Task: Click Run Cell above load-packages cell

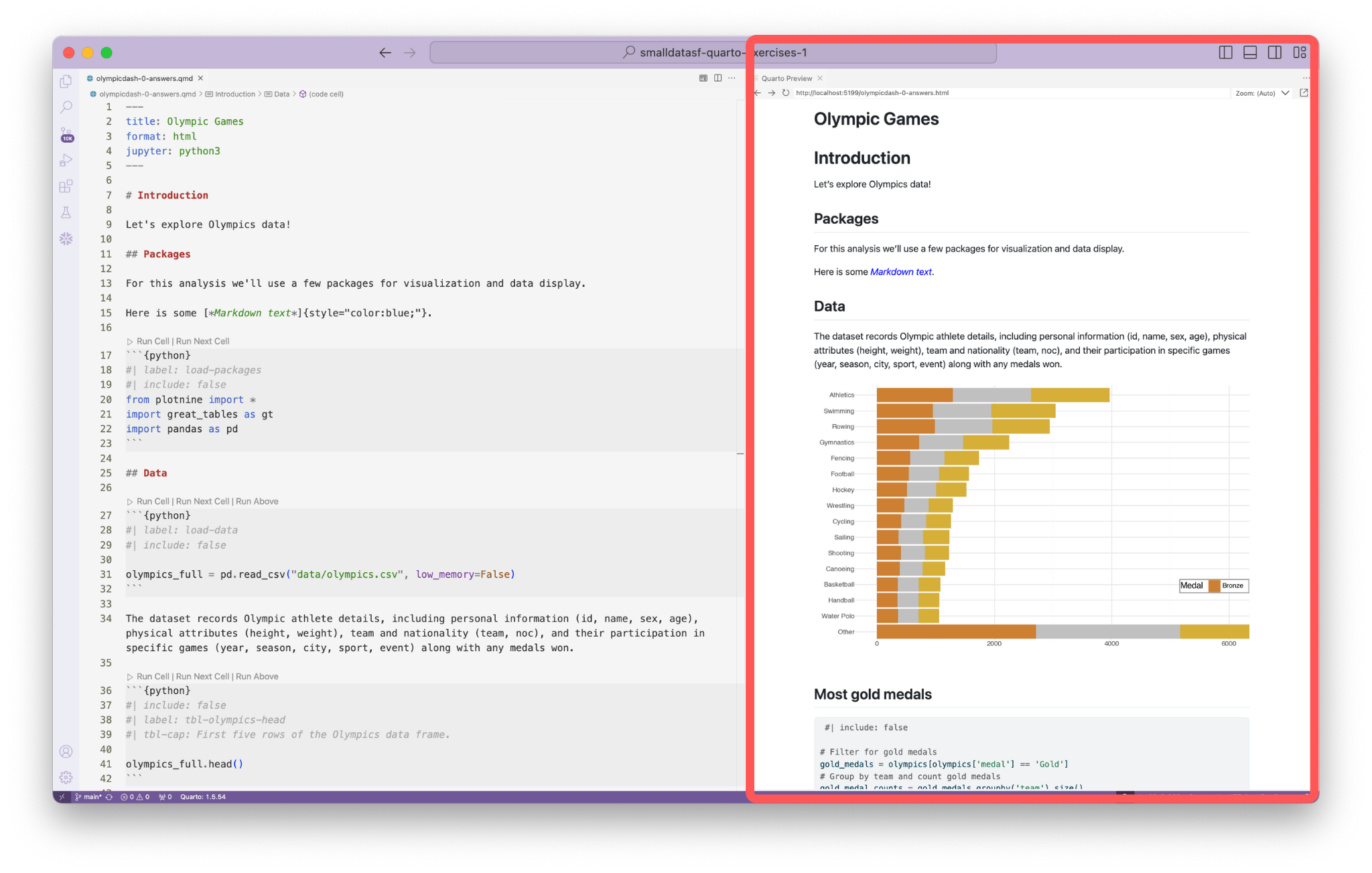Action: click(x=153, y=341)
